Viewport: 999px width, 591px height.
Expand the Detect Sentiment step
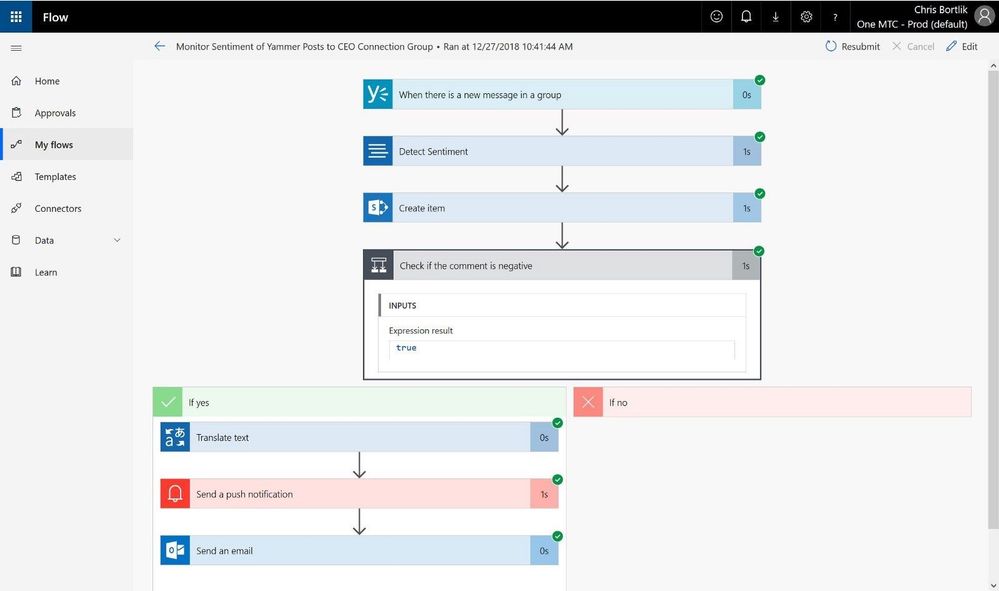562,151
